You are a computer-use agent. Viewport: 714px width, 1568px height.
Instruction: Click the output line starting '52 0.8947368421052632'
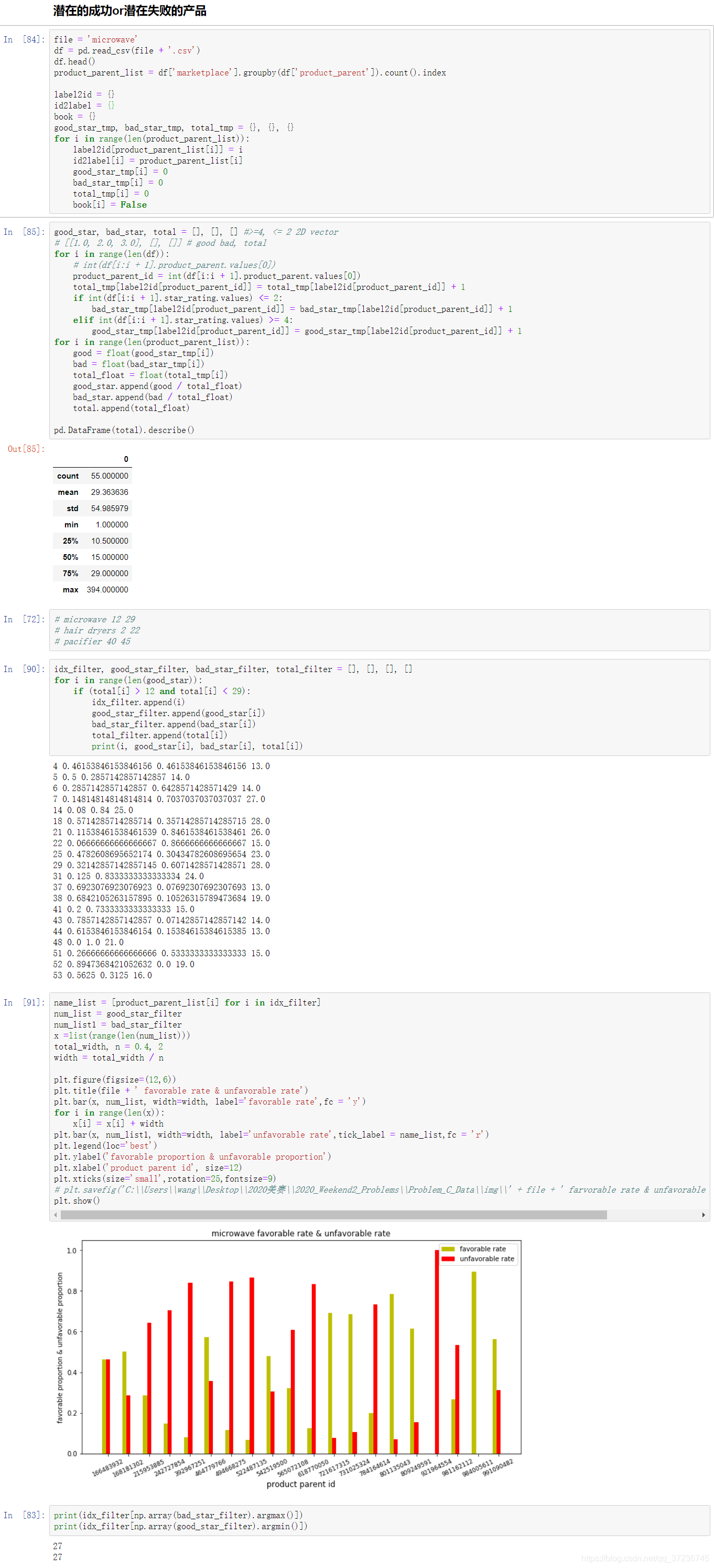point(124,964)
